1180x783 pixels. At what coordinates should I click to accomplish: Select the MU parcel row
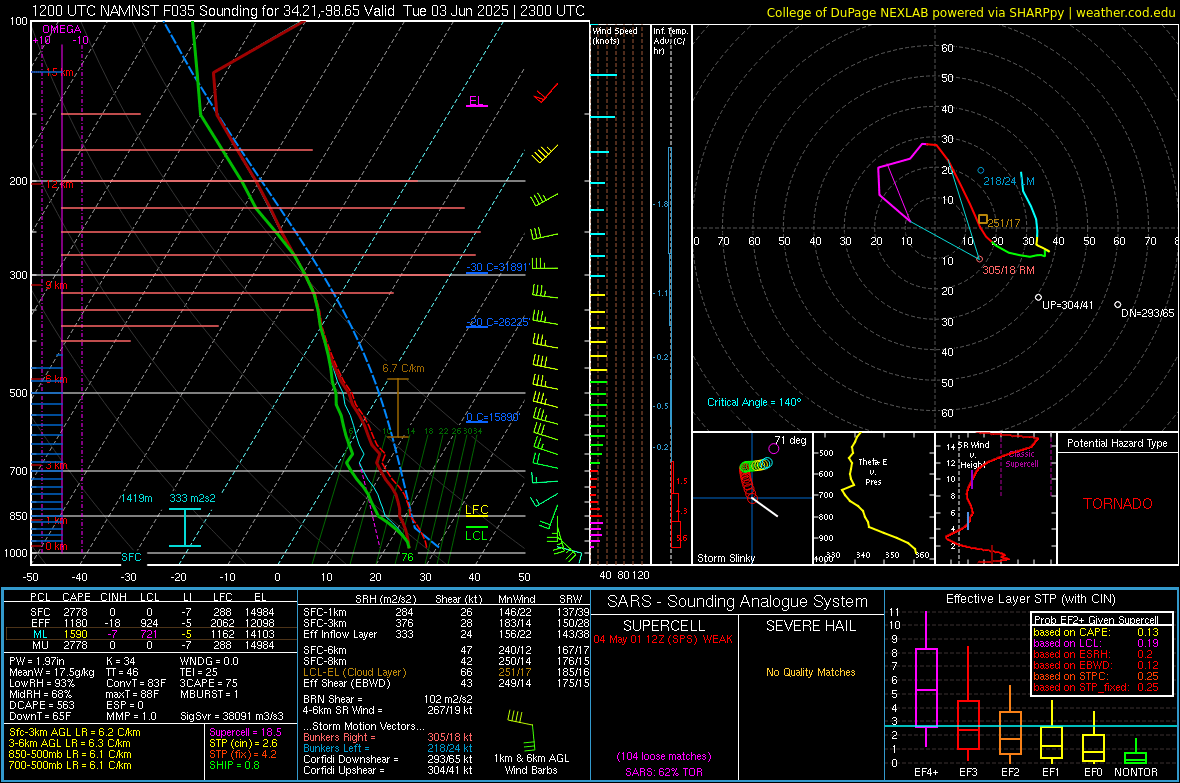151,645
